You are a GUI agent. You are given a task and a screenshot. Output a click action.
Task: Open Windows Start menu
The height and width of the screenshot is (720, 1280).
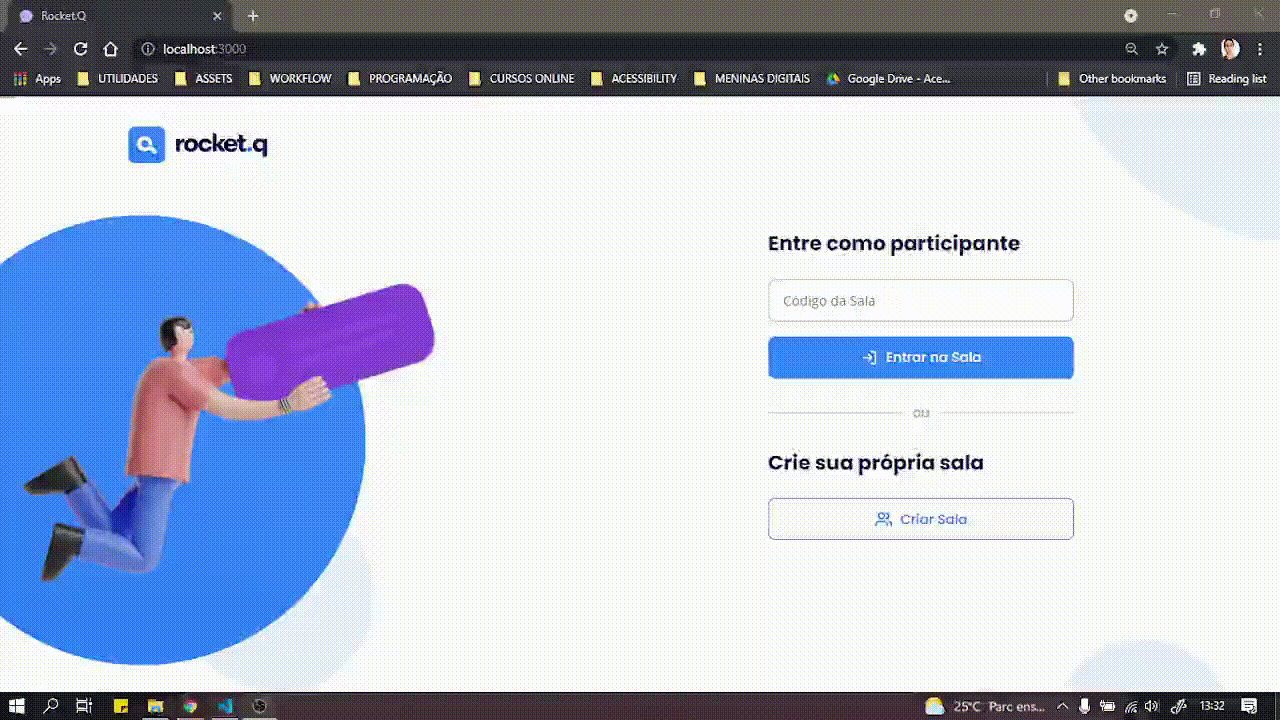click(17, 706)
